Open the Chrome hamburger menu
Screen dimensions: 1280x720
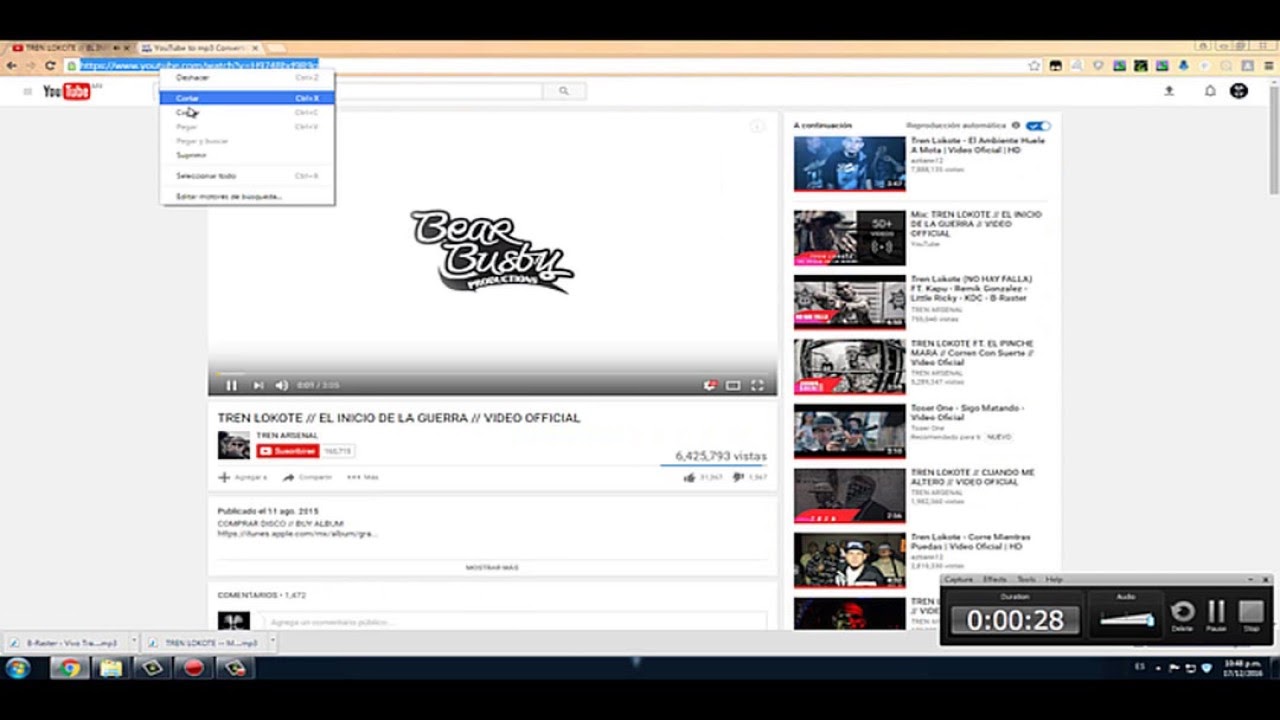tap(1268, 66)
